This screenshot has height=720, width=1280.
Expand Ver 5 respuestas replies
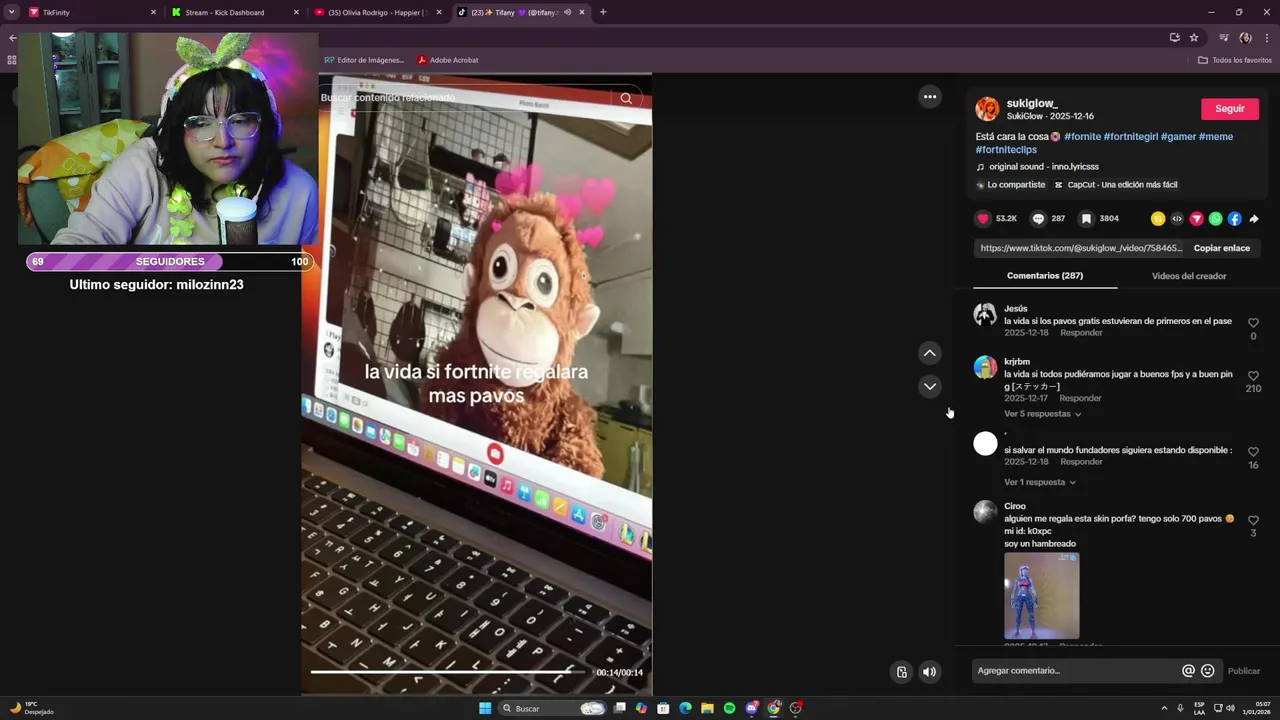[x=1043, y=414]
